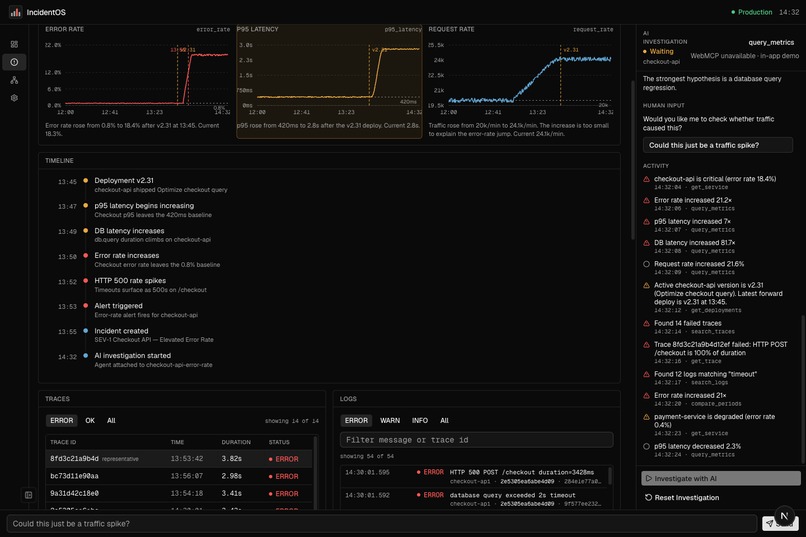Click the Reset Investigation icon
806x537 pixels.
click(648, 497)
